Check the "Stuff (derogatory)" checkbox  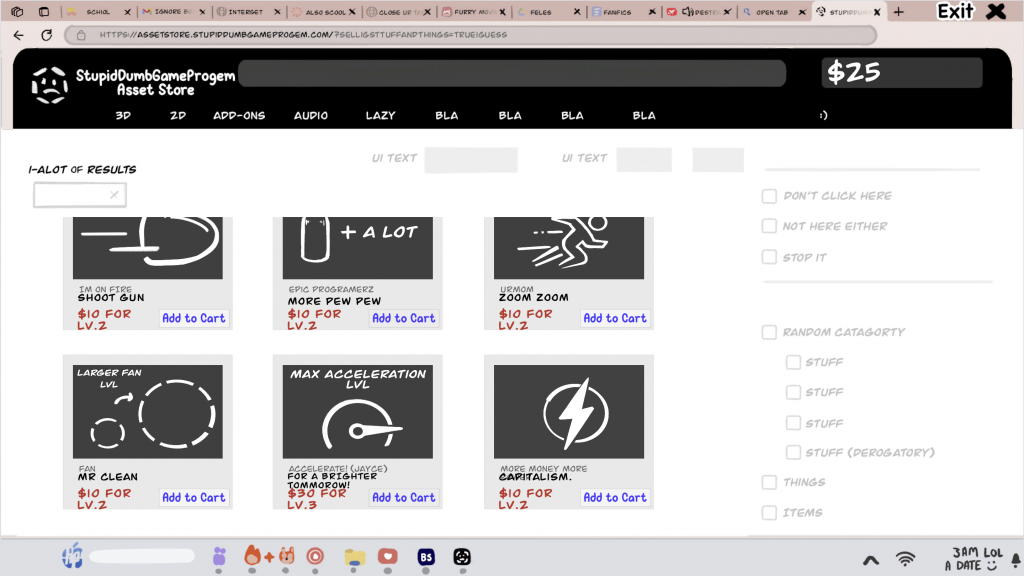coord(793,453)
